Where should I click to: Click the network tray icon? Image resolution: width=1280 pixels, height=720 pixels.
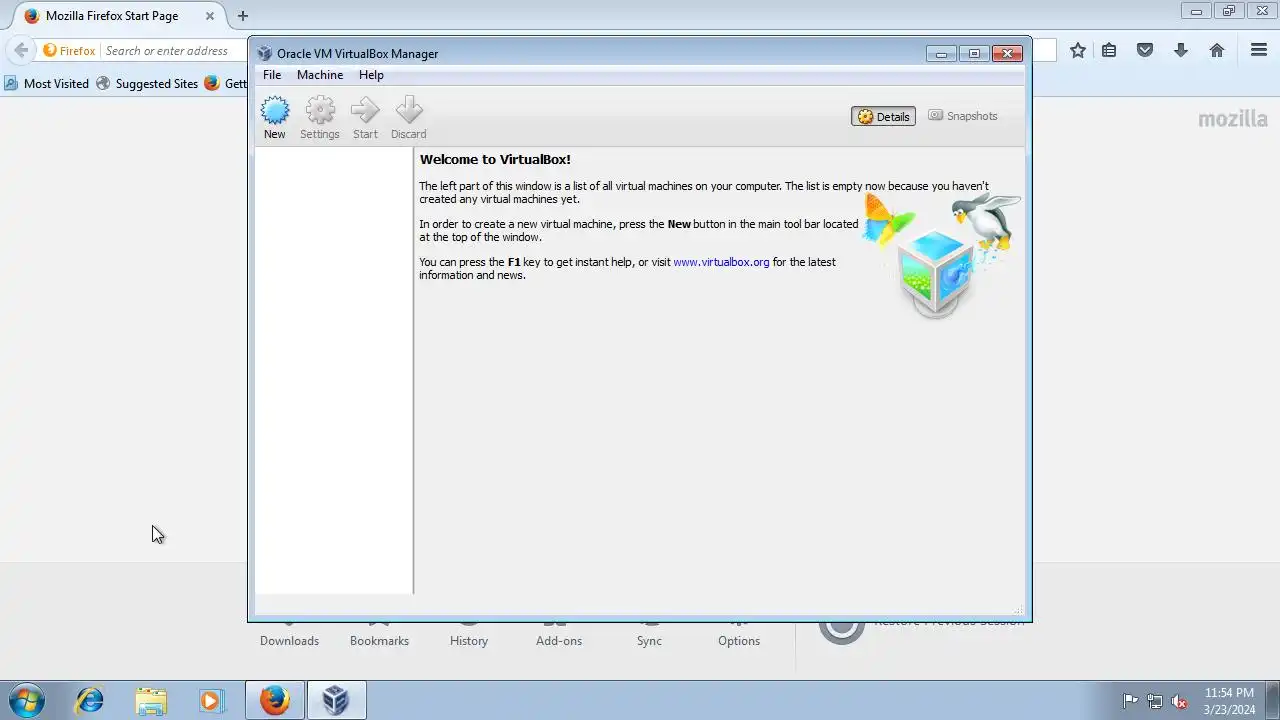(1155, 701)
